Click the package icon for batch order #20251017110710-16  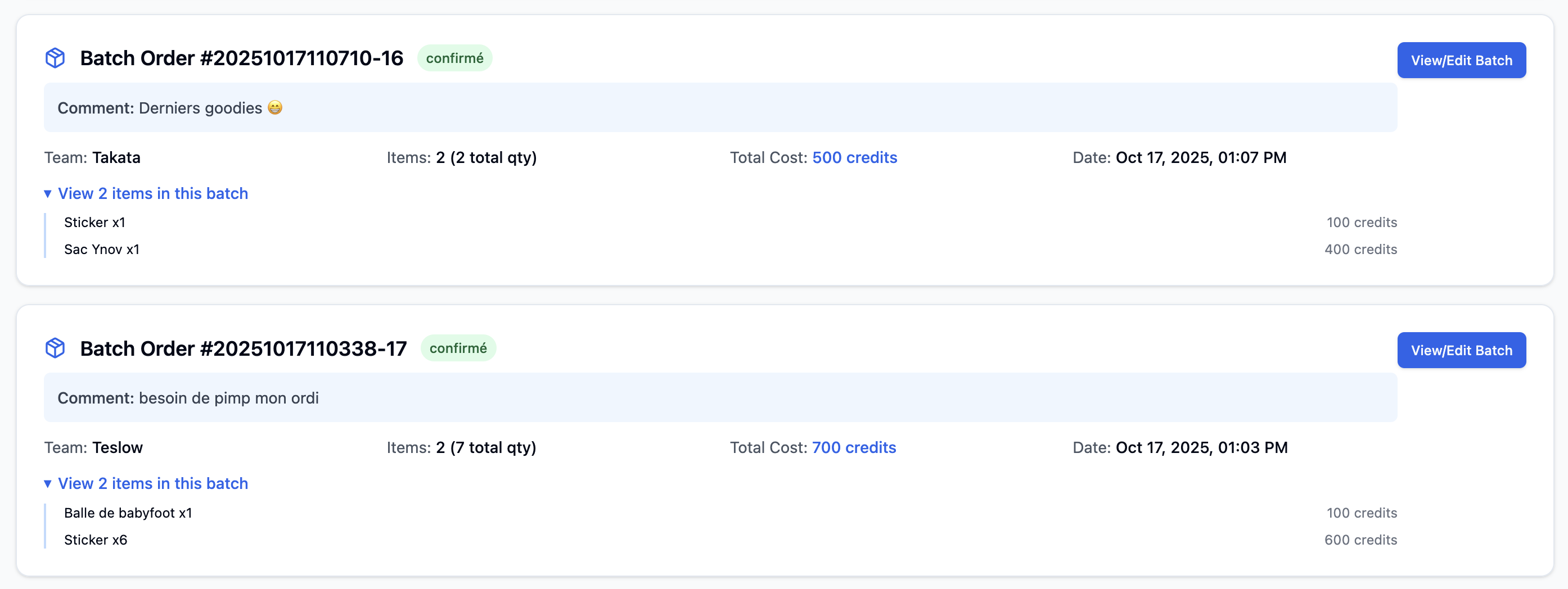click(55, 58)
